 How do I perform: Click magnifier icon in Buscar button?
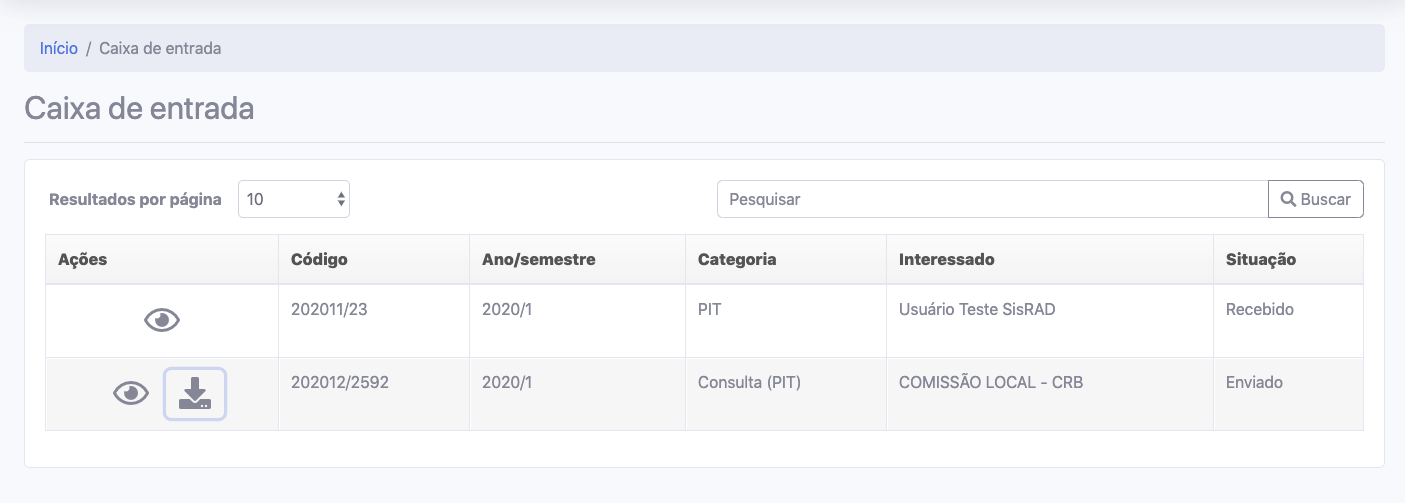pyautogui.click(x=1288, y=199)
